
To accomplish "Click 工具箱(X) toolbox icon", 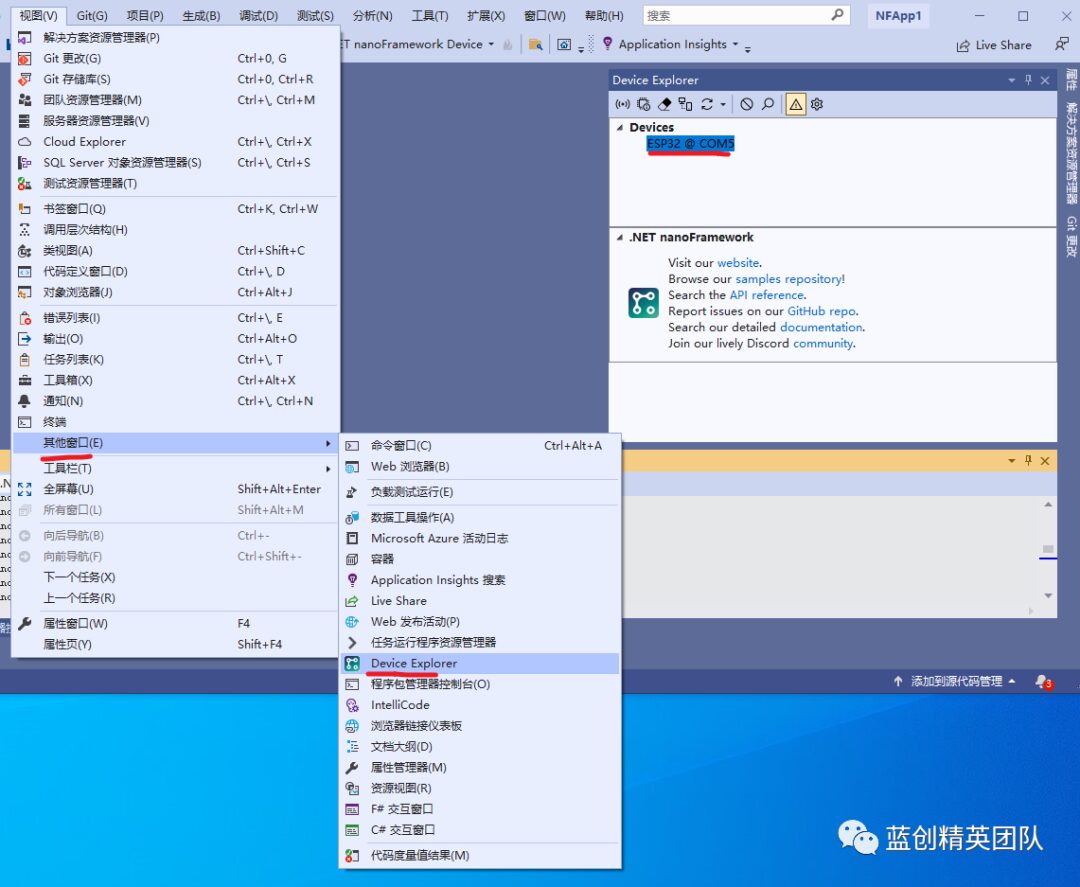I will [25, 380].
